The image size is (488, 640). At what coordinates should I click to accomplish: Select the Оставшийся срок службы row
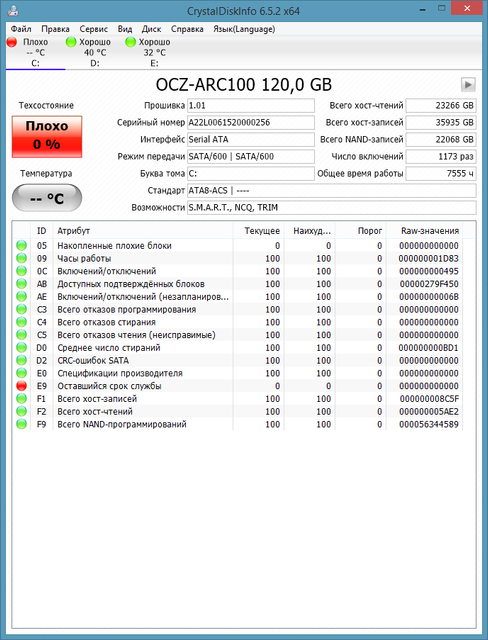[x=238, y=386]
